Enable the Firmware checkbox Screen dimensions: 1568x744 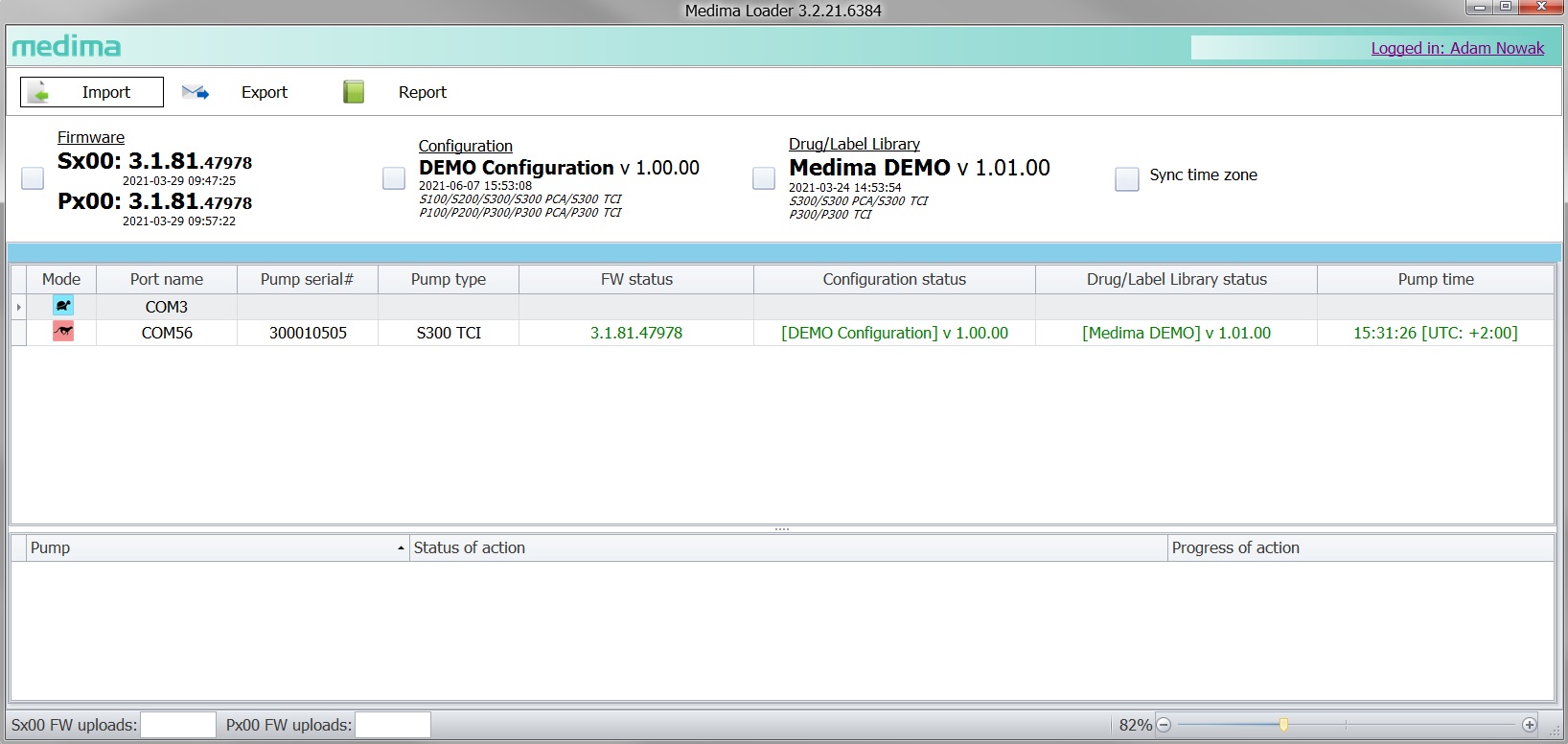33,178
